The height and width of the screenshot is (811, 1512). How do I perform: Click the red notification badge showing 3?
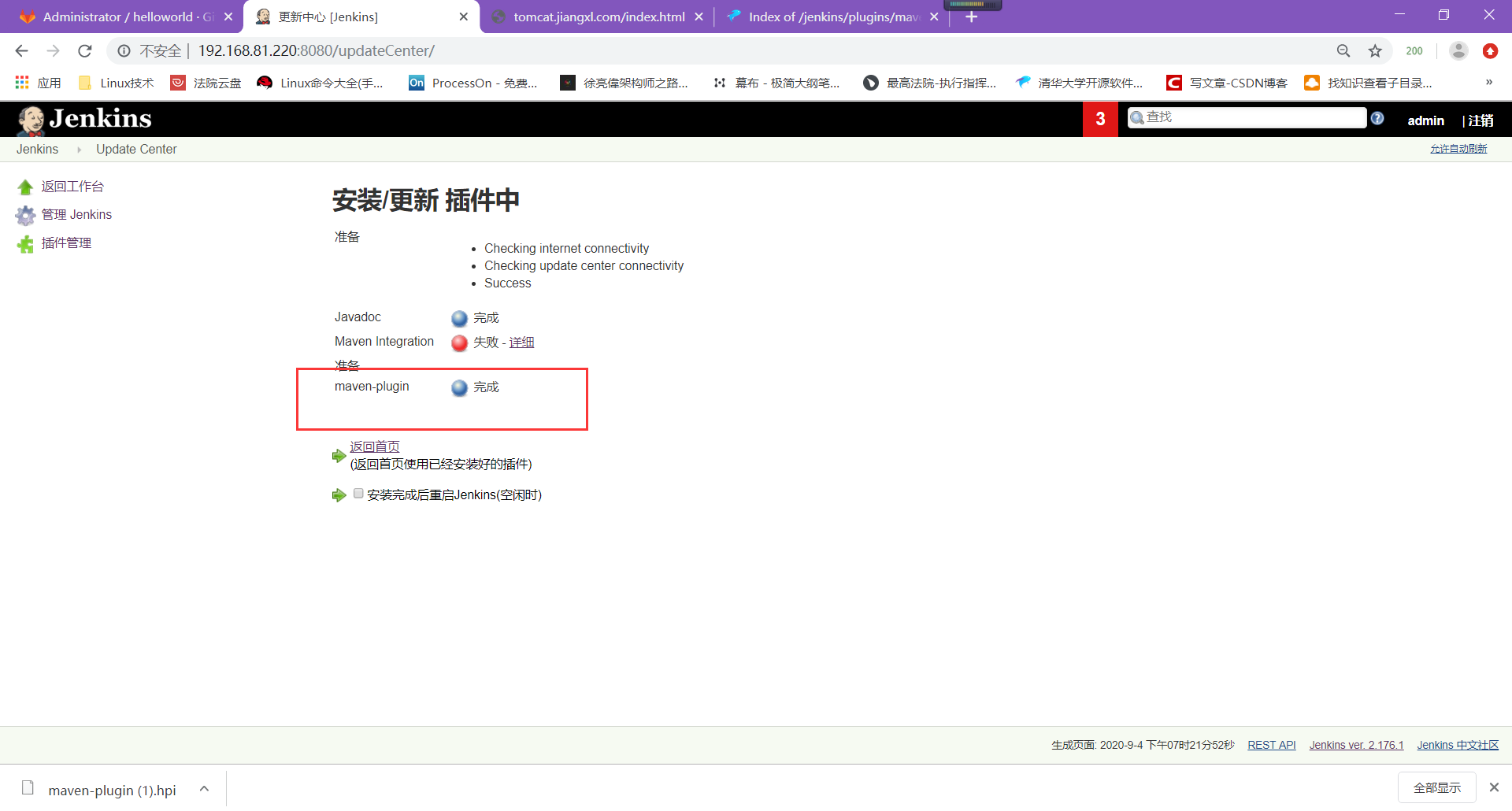point(1099,119)
